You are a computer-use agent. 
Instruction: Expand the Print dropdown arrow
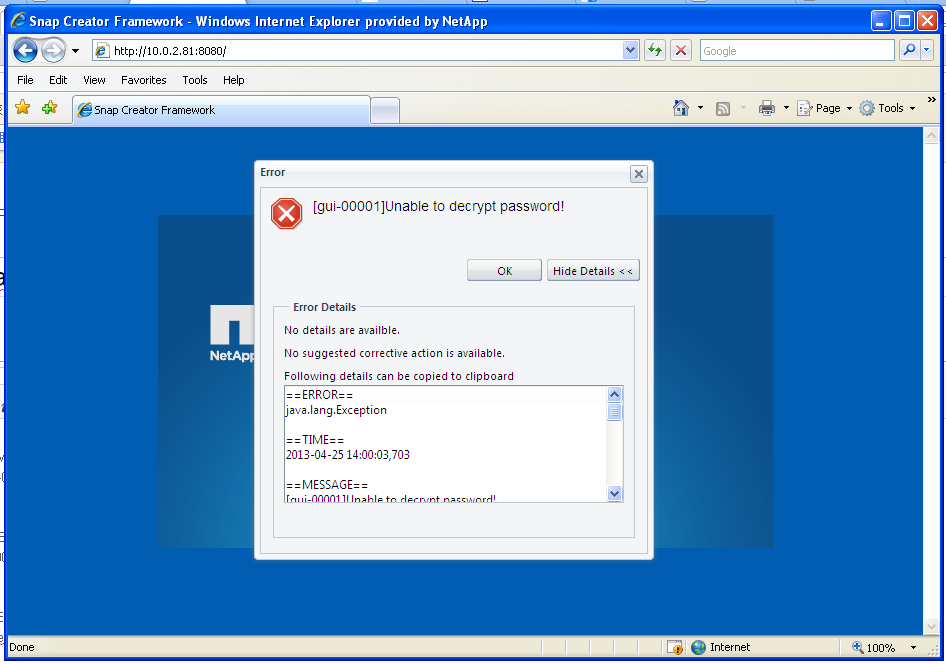coord(786,108)
